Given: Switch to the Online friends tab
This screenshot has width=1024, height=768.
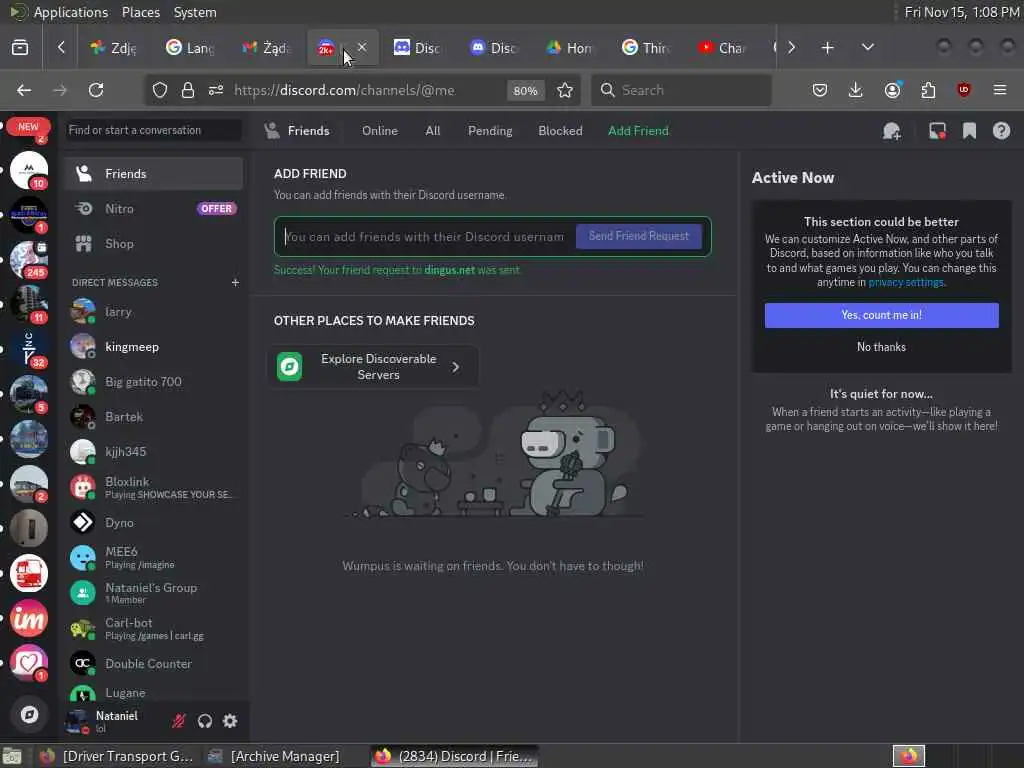Looking at the screenshot, I should coord(379,131).
